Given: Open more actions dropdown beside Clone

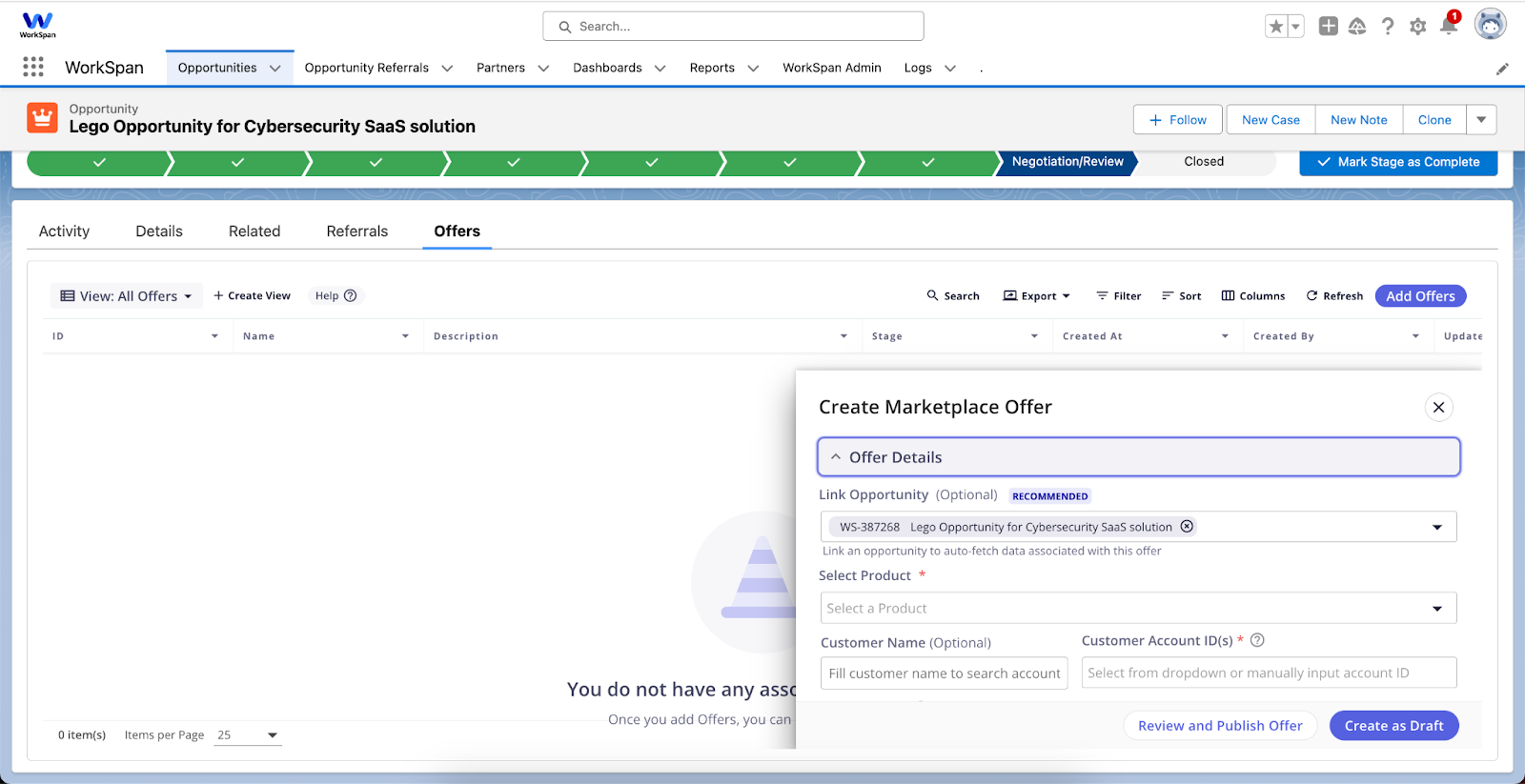Looking at the screenshot, I should click(x=1481, y=120).
